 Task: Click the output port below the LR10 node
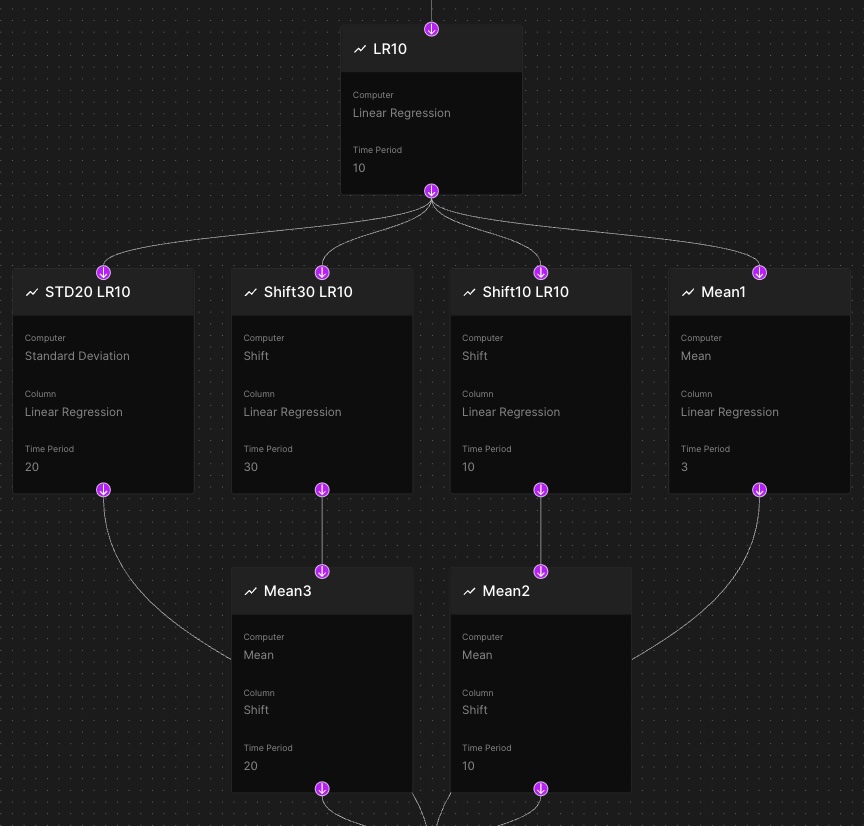431,191
